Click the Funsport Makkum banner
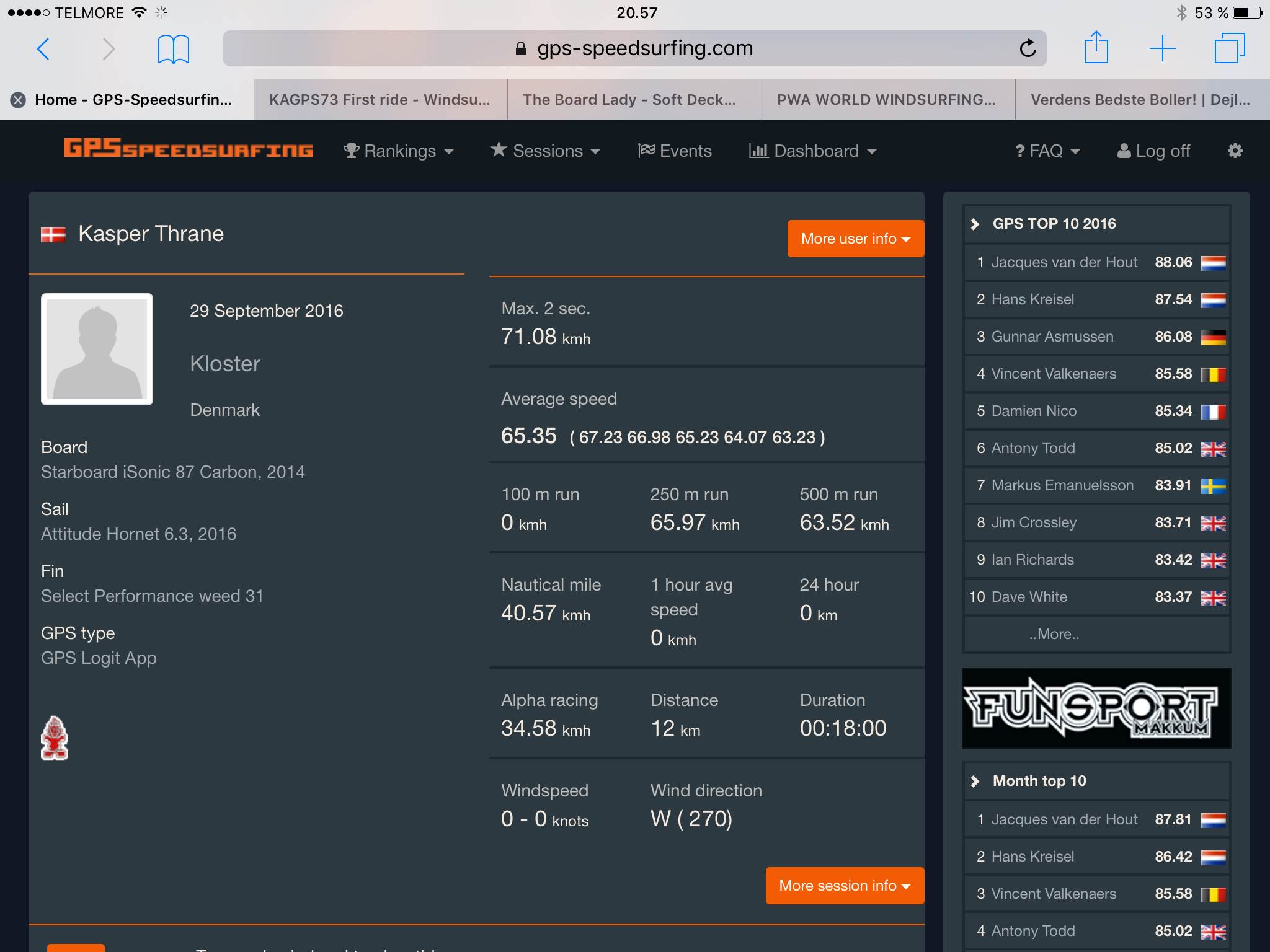Screen dimensions: 1270x952 point(1096,708)
